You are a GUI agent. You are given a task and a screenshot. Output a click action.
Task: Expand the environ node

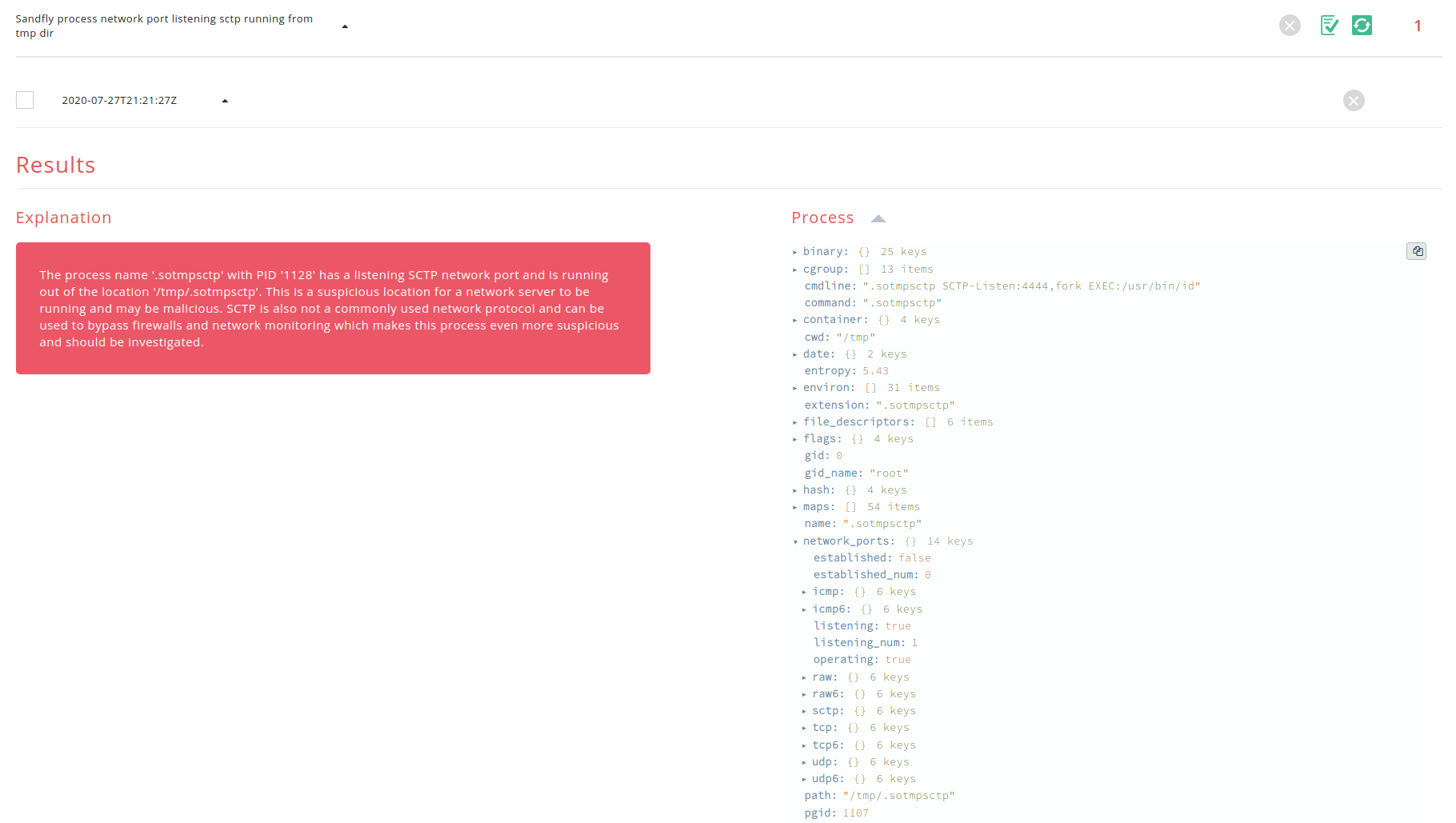795,388
